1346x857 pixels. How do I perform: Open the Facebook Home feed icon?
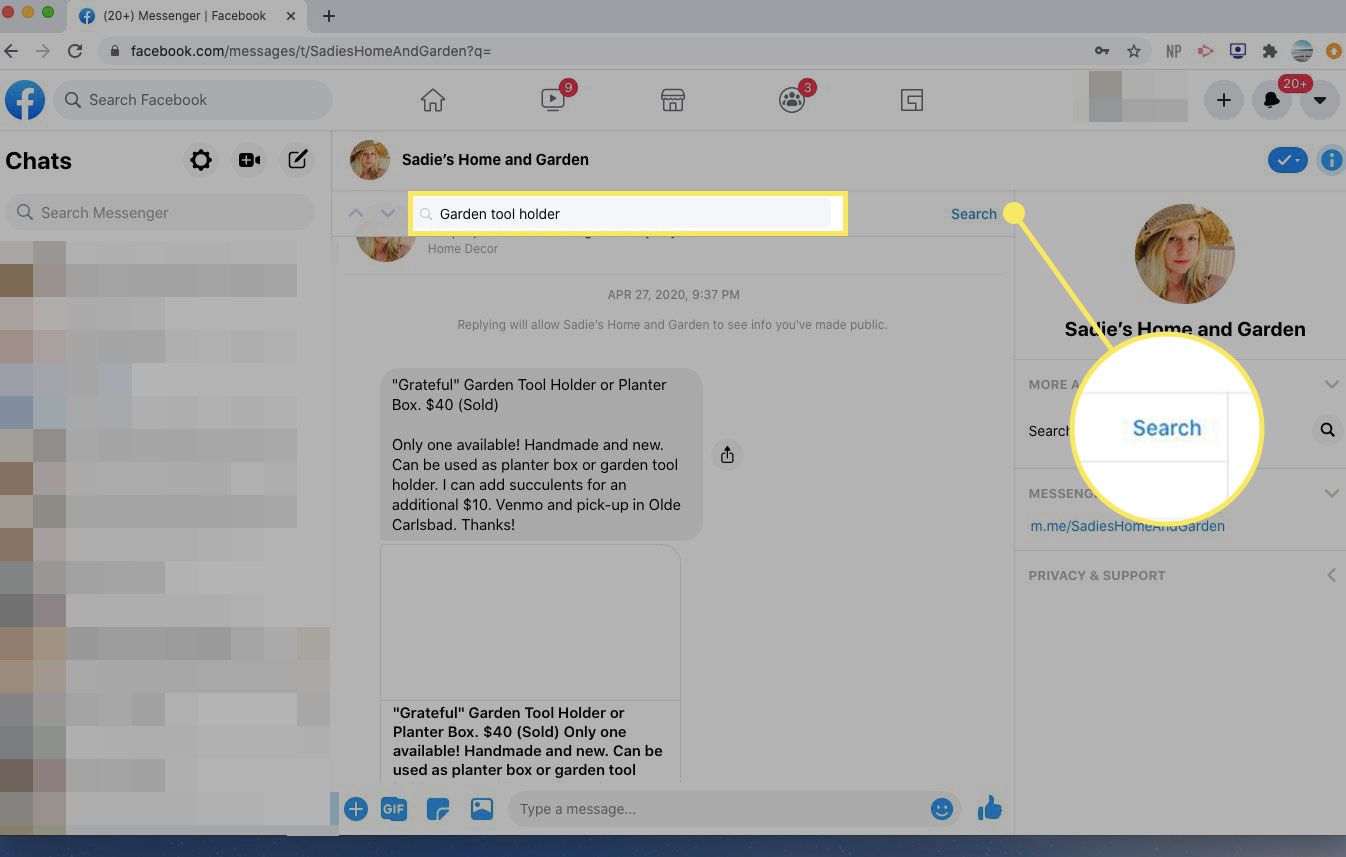432,100
